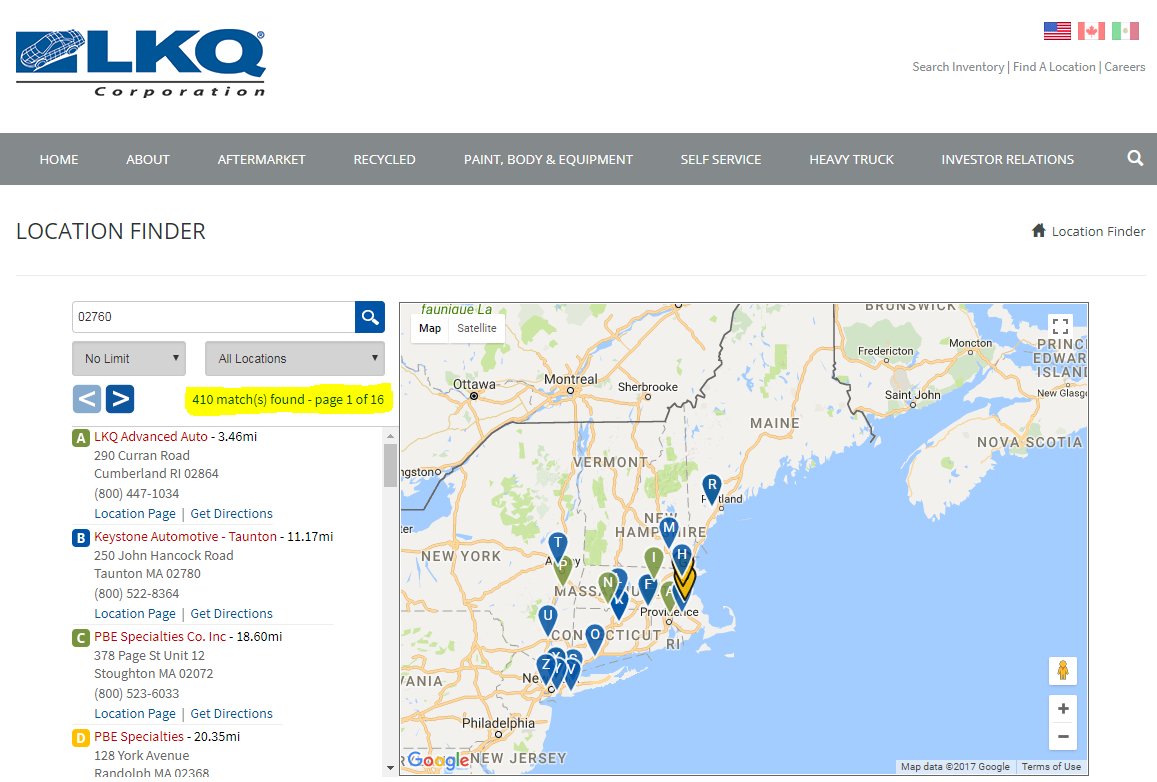Click map marker T near Albany
The width and height of the screenshot is (1157, 782).
tap(558, 546)
